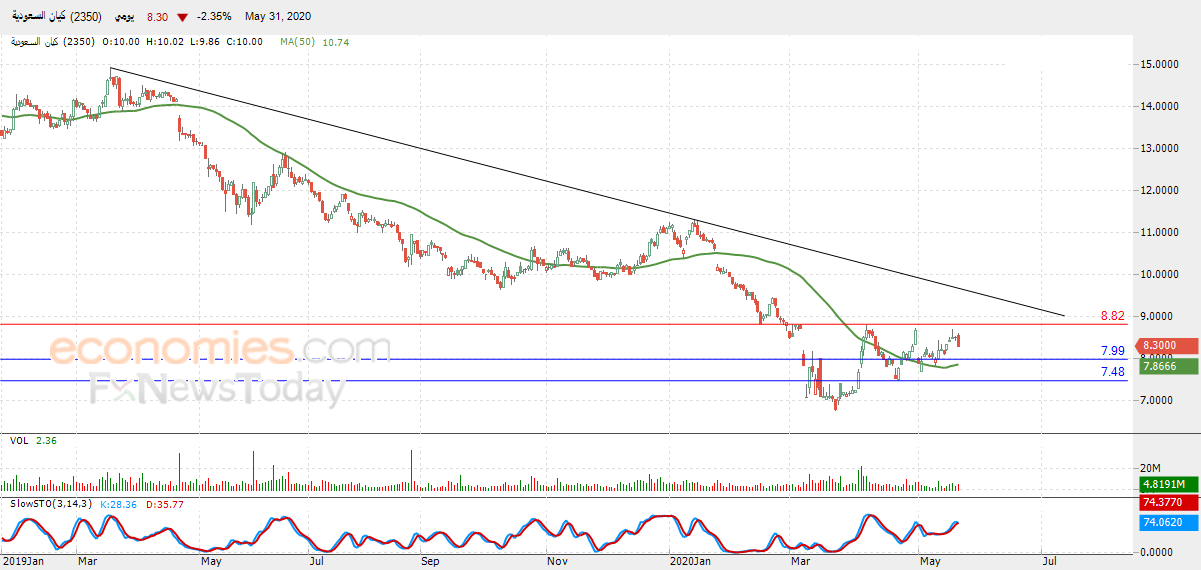The image size is (1201, 570).
Task: Click the 14.0000 price axis label
Action: pyautogui.click(x=1159, y=106)
